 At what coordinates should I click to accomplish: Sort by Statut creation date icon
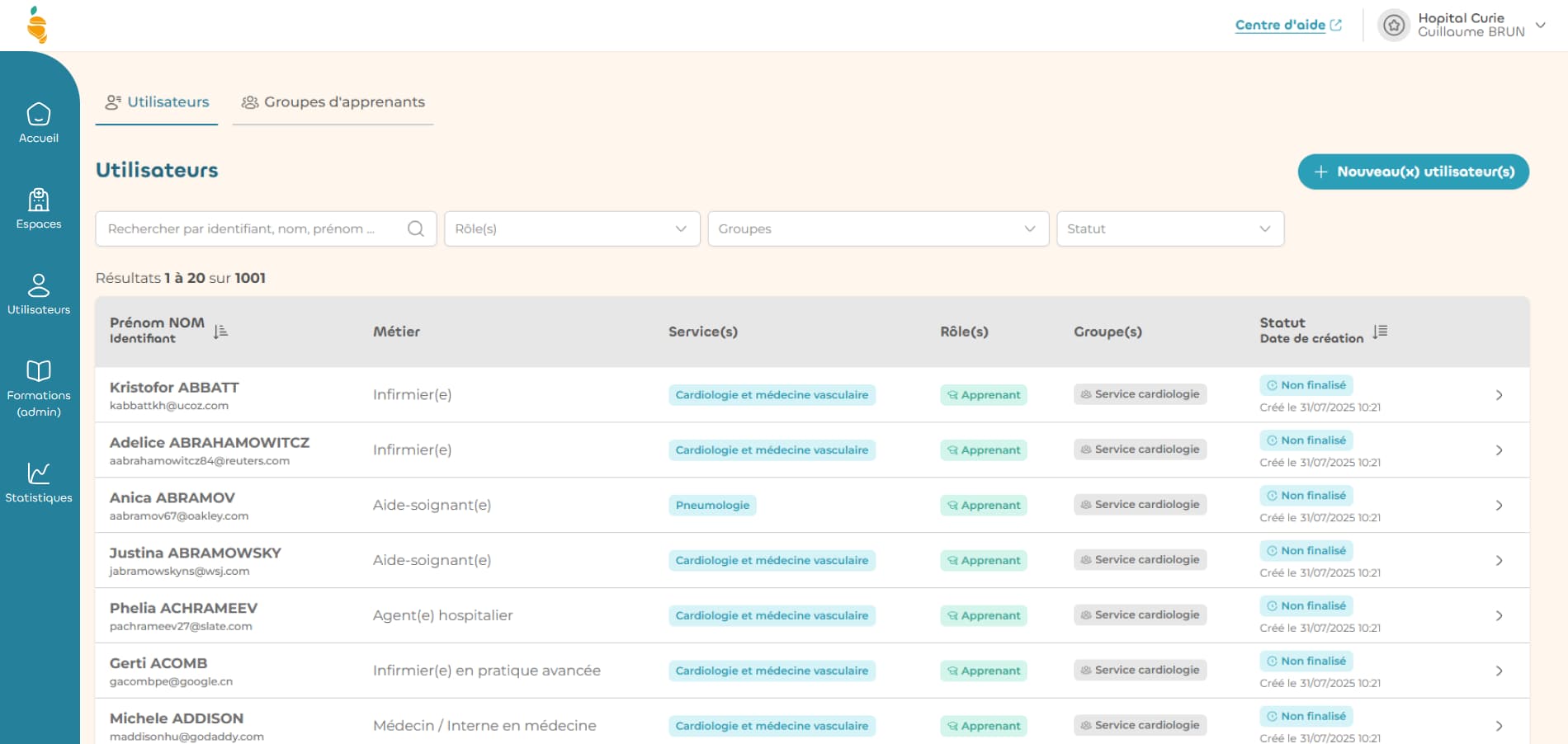click(1380, 332)
